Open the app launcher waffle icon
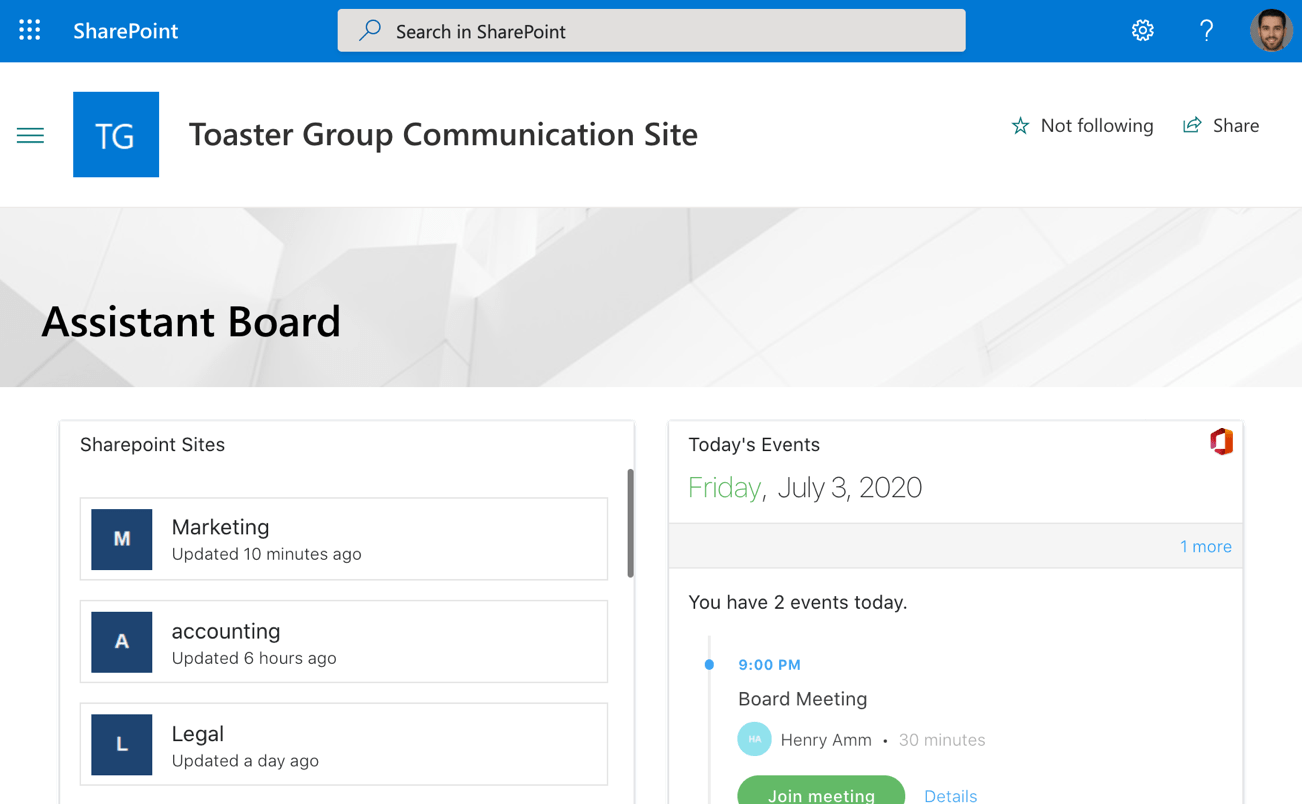The height and width of the screenshot is (804, 1302). 30,30
